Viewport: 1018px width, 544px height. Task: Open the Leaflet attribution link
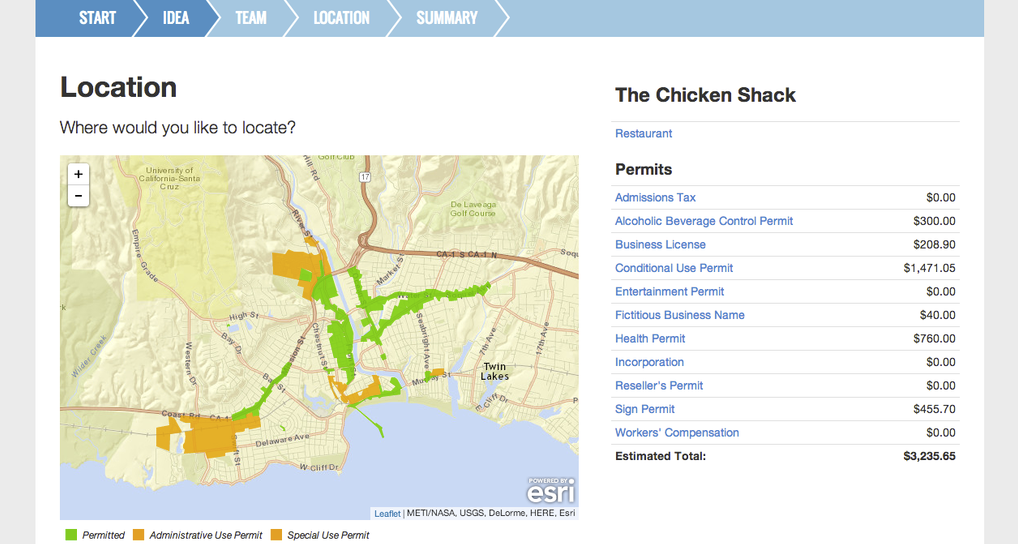coord(387,514)
